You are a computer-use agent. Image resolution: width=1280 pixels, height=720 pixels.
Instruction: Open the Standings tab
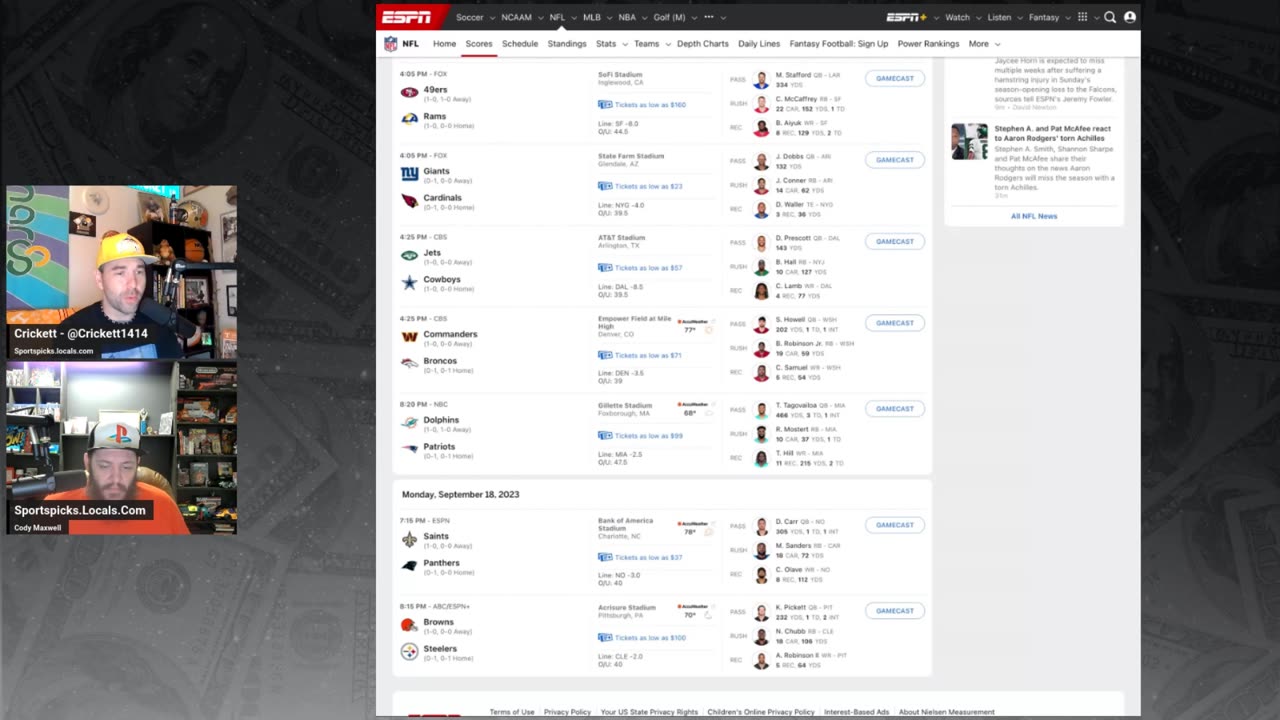tap(567, 44)
